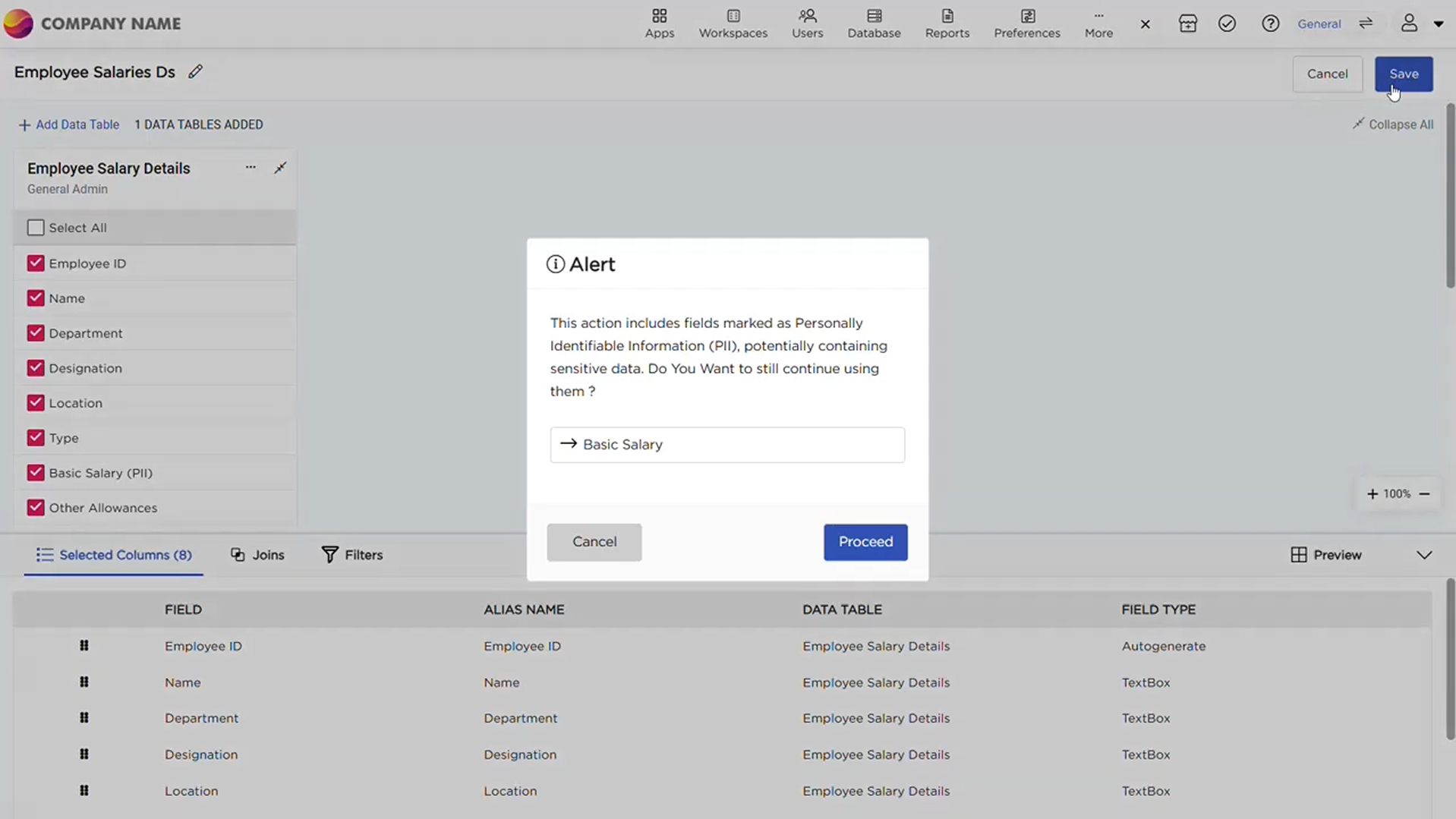This screenshot has width=1456, height=819.
Task: Open Preferences from top navigation
Action: pos(1026,24)
